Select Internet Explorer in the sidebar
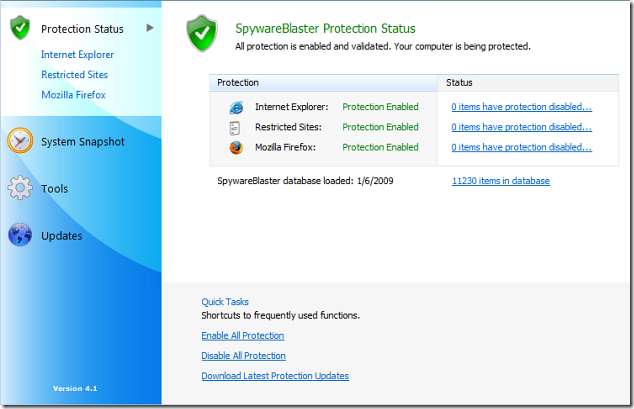634x409 pixels. (x=77, y=55)
